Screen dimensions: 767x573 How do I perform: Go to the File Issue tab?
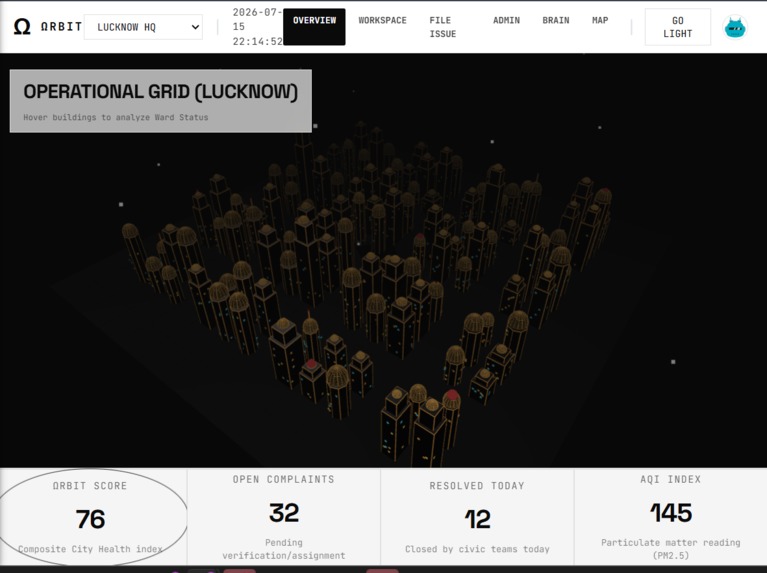[x=443, y=27]
